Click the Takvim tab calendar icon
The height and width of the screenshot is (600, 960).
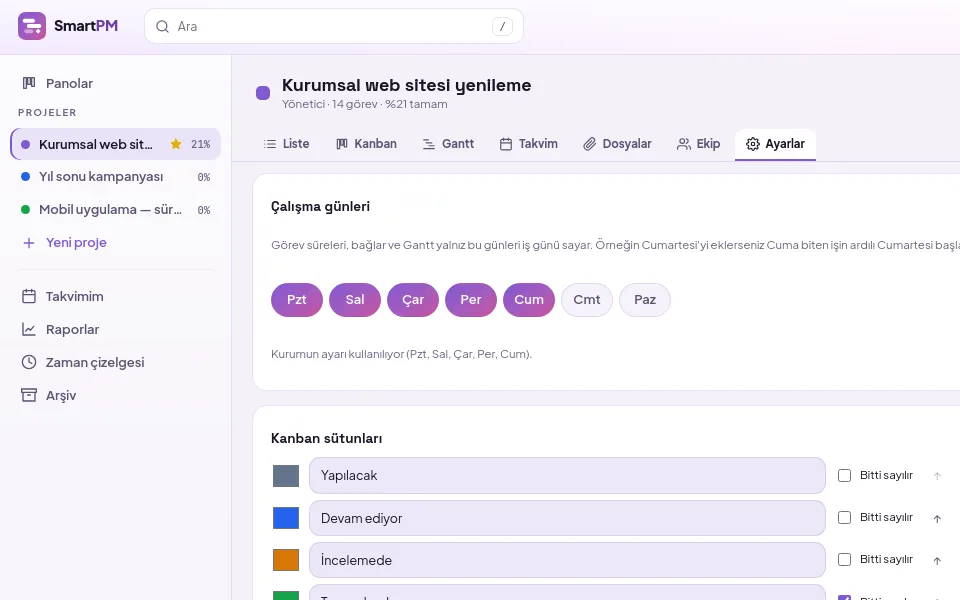click(x=506, y=144)
